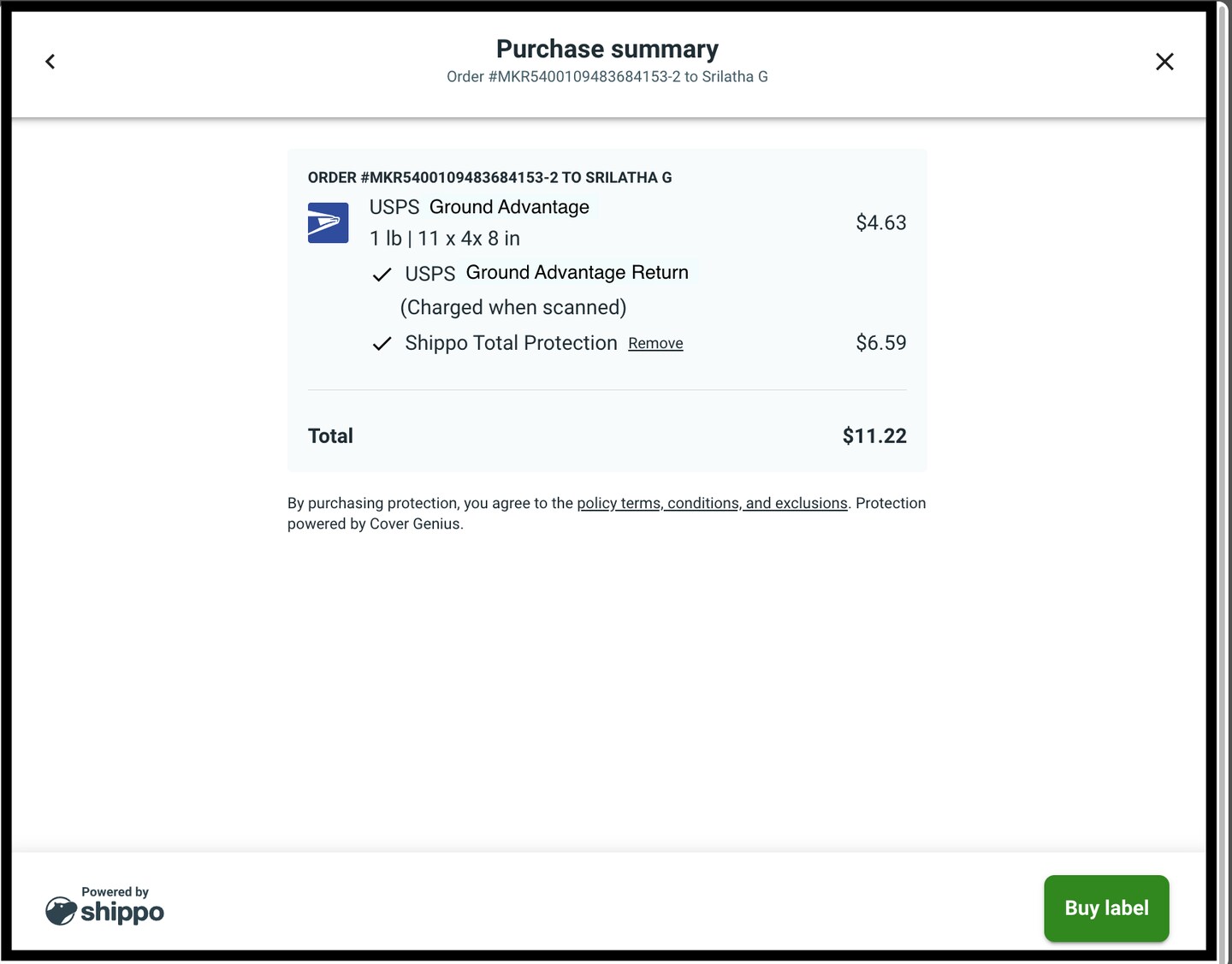This screenshot has width=1232, height=964.
Task: Click the Shippo dog logo in the footer
Action: pos(60,910)
